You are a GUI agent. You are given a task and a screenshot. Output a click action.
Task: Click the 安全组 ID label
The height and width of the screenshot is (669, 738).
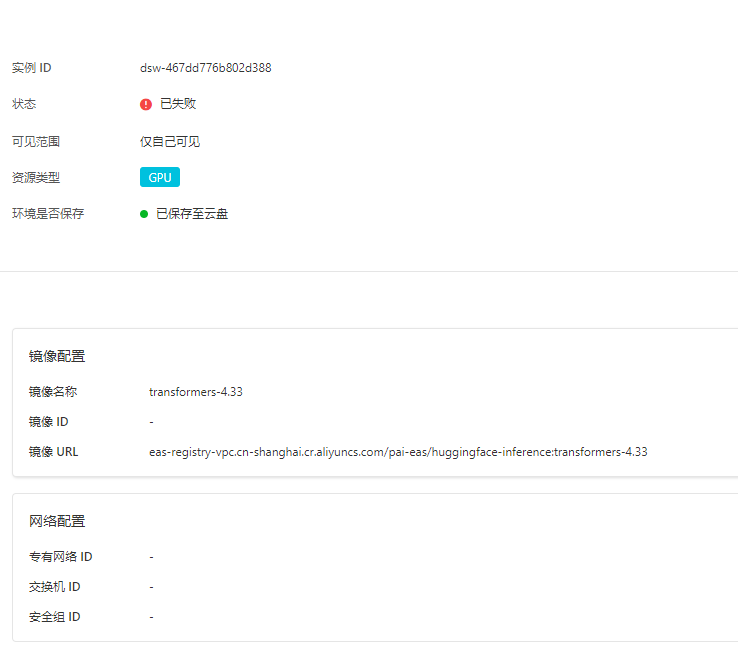(55, 617)
